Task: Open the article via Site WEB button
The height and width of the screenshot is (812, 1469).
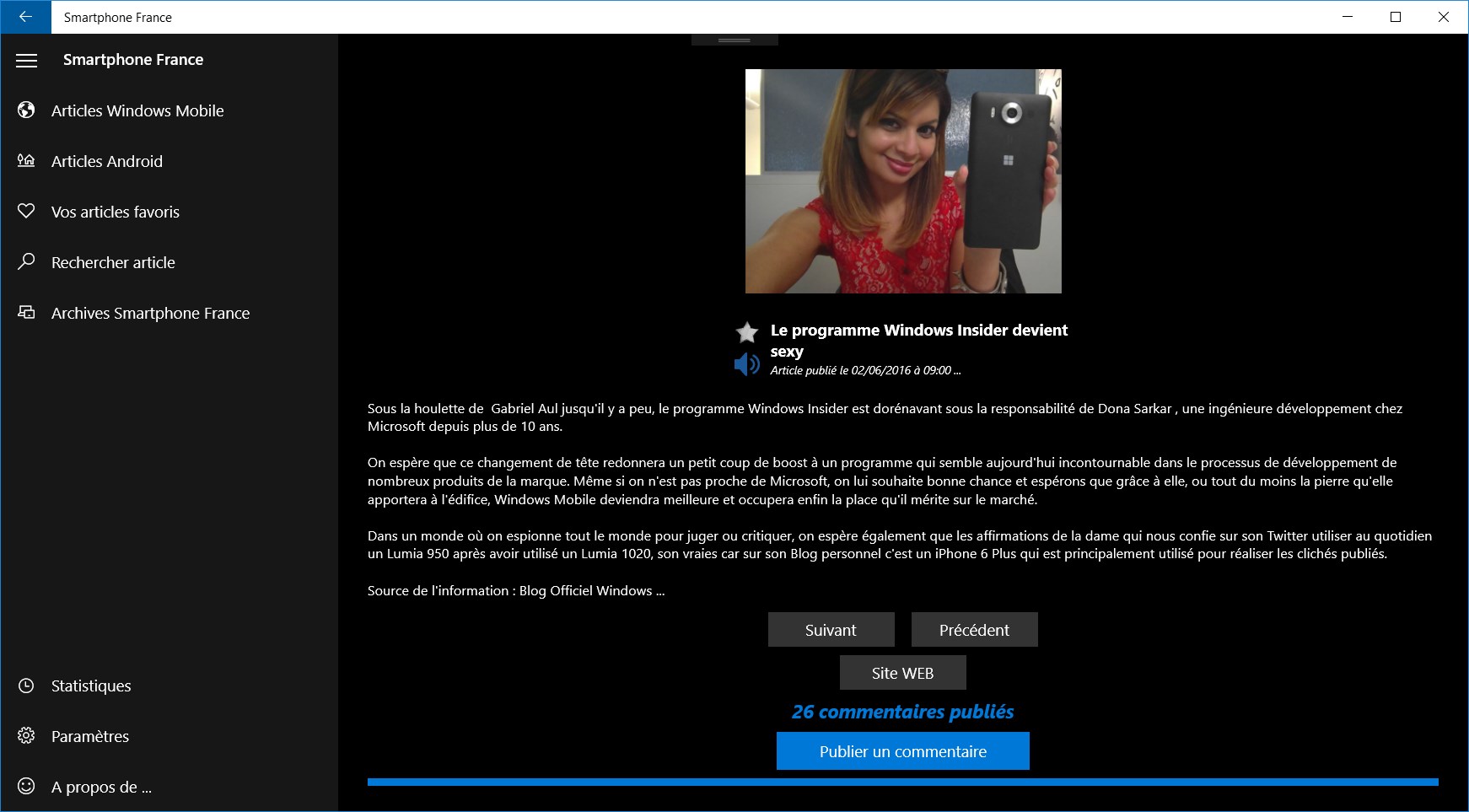Action: [x=903, y=673]
